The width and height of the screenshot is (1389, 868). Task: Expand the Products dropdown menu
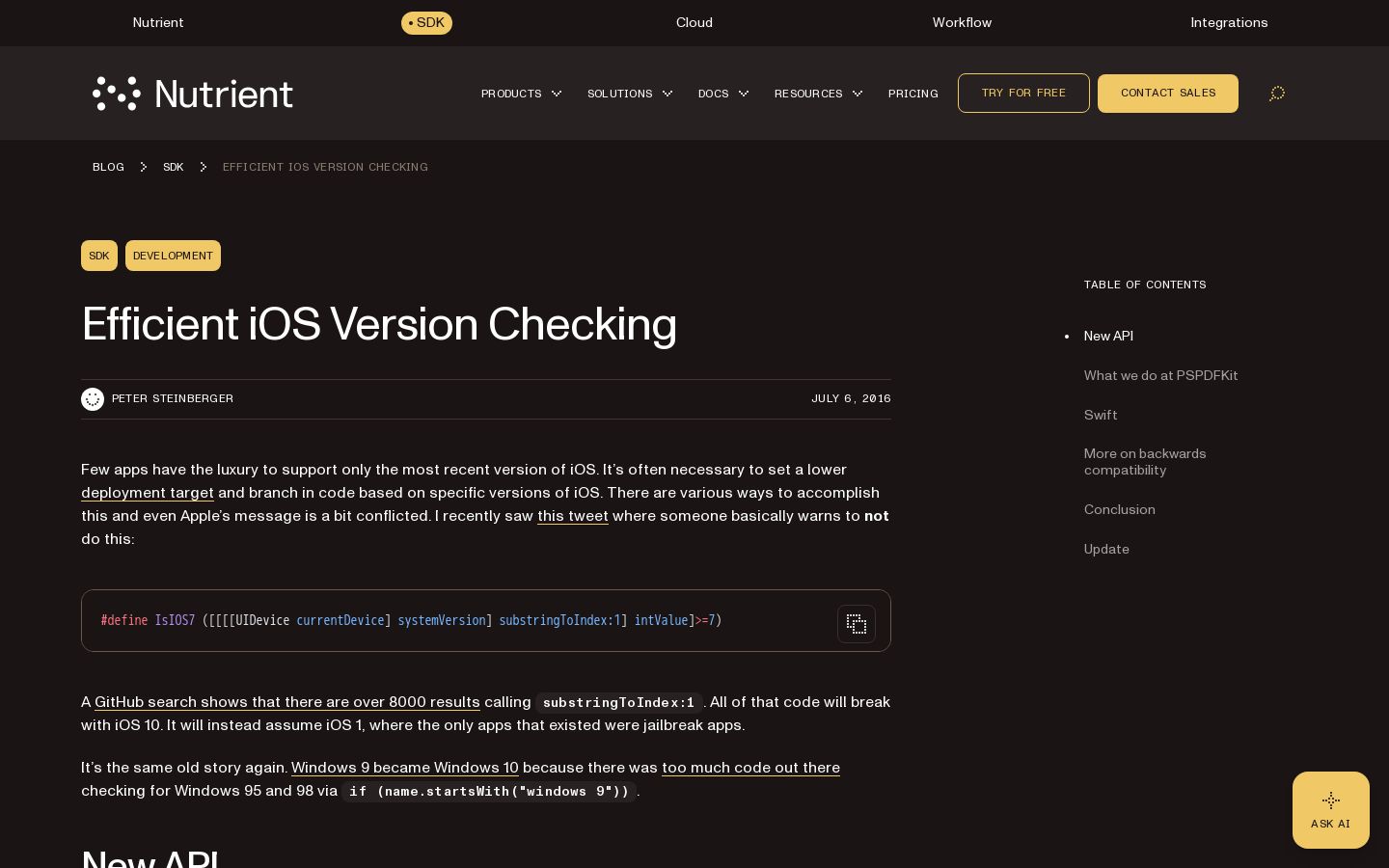tap(521, 94)
